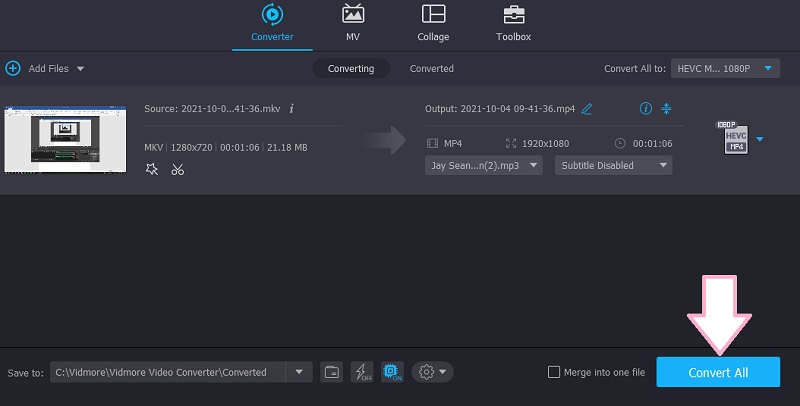Image resolution: width=800 pixels, height=406 pixels.
Task: Open the output folder icon
Action: tap(332, 372)
